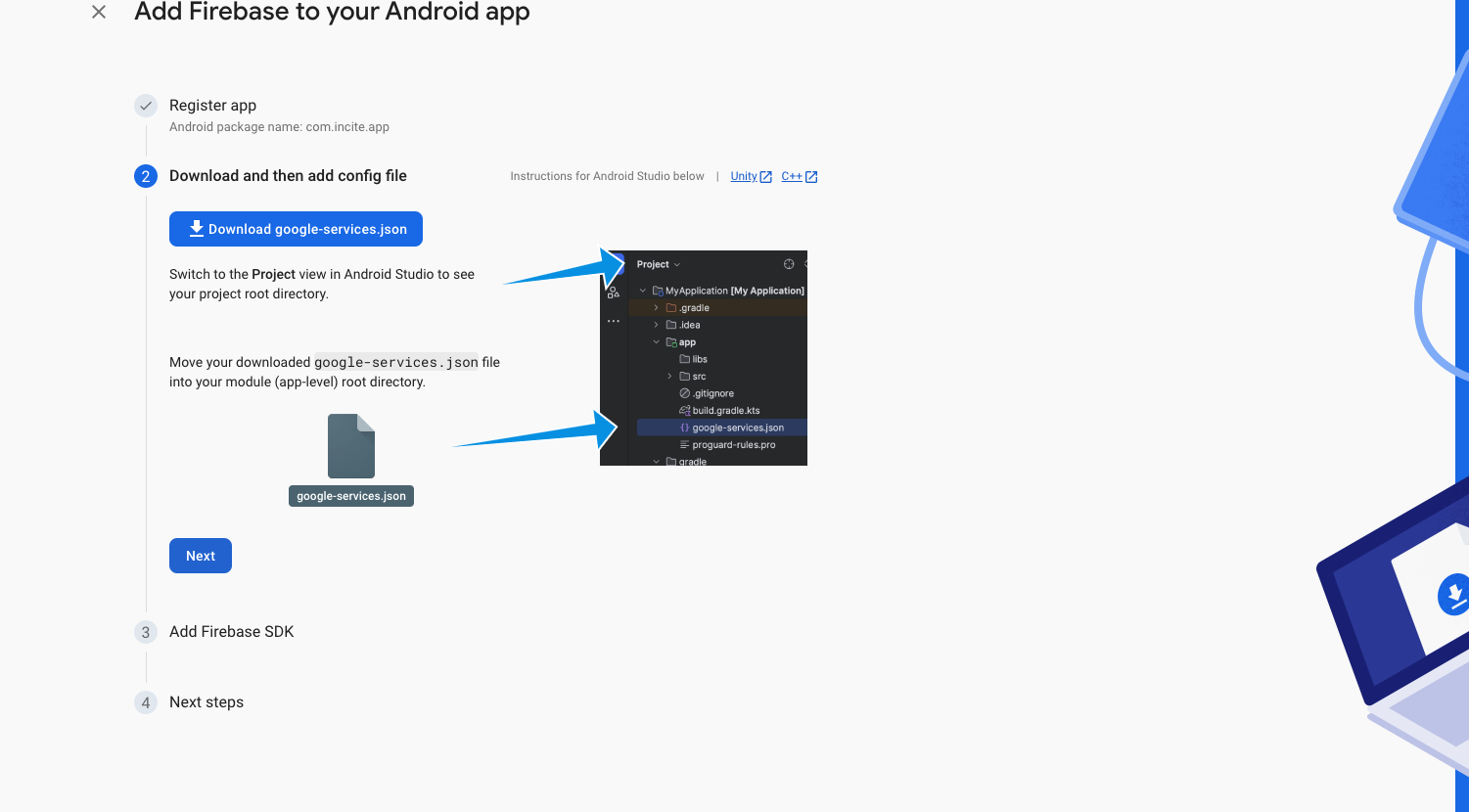This screenshot has height=812, width=1469.
Task: Click the external-link icon beside C++
Action: pyautogui.click(x=811, y=177)
